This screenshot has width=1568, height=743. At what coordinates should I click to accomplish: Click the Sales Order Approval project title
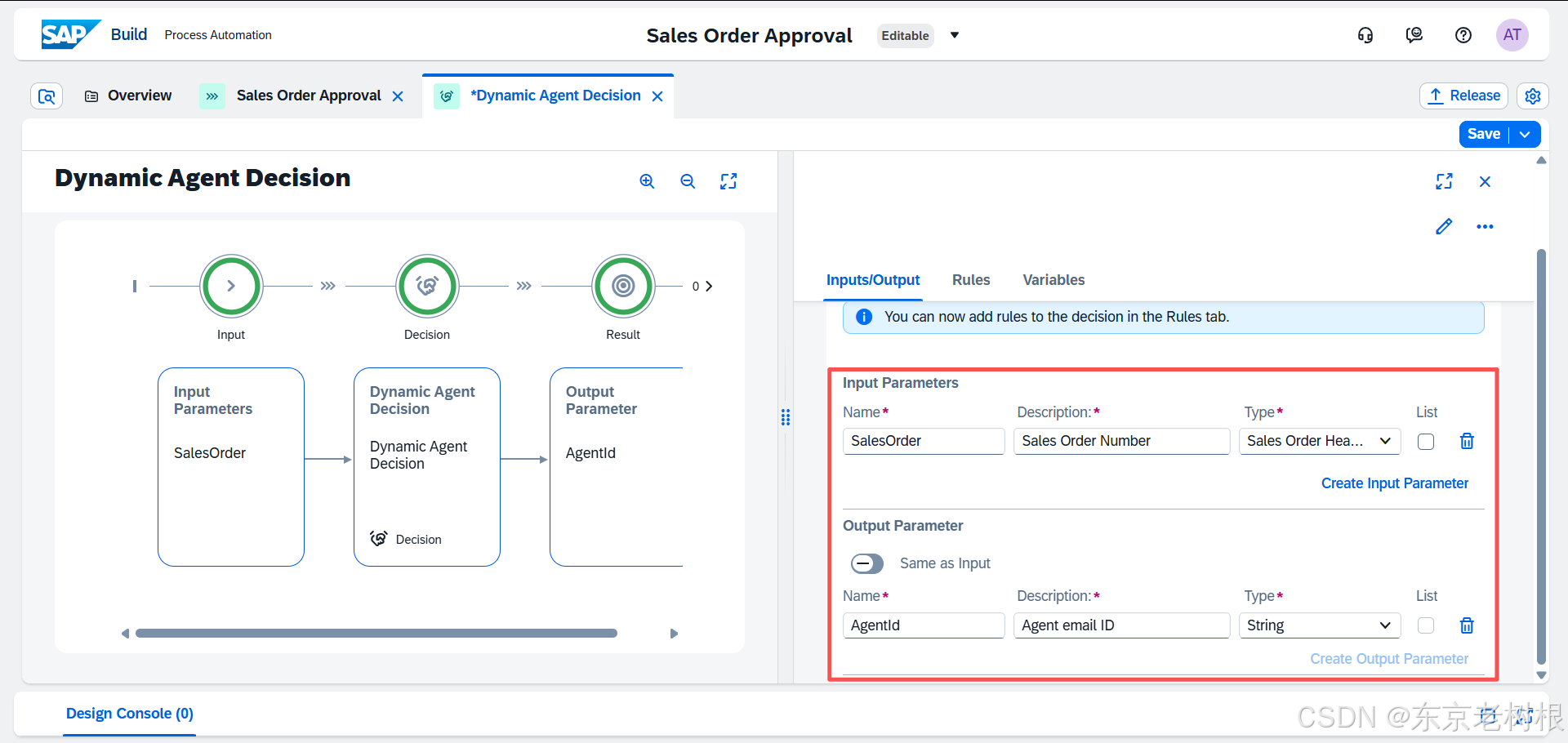(749, 35)
